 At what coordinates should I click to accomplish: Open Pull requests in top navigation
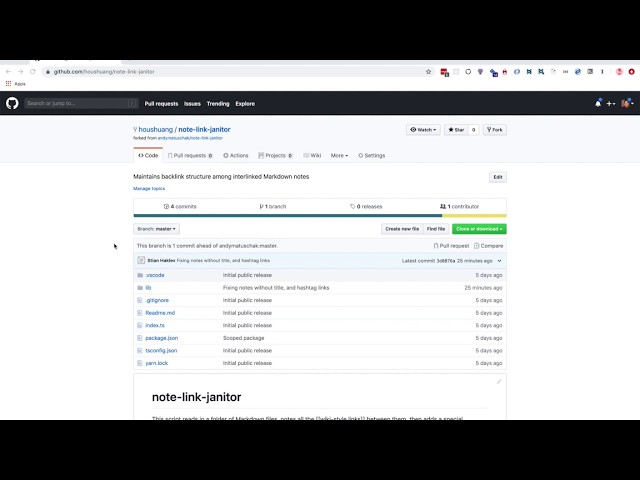coord(161,104)
